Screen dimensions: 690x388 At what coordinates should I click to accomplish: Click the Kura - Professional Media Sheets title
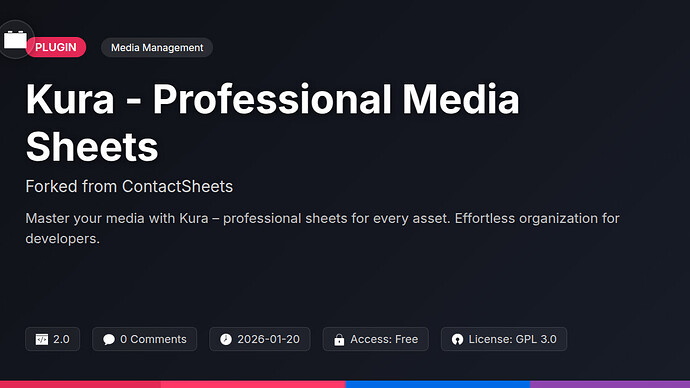click(272, 123)
